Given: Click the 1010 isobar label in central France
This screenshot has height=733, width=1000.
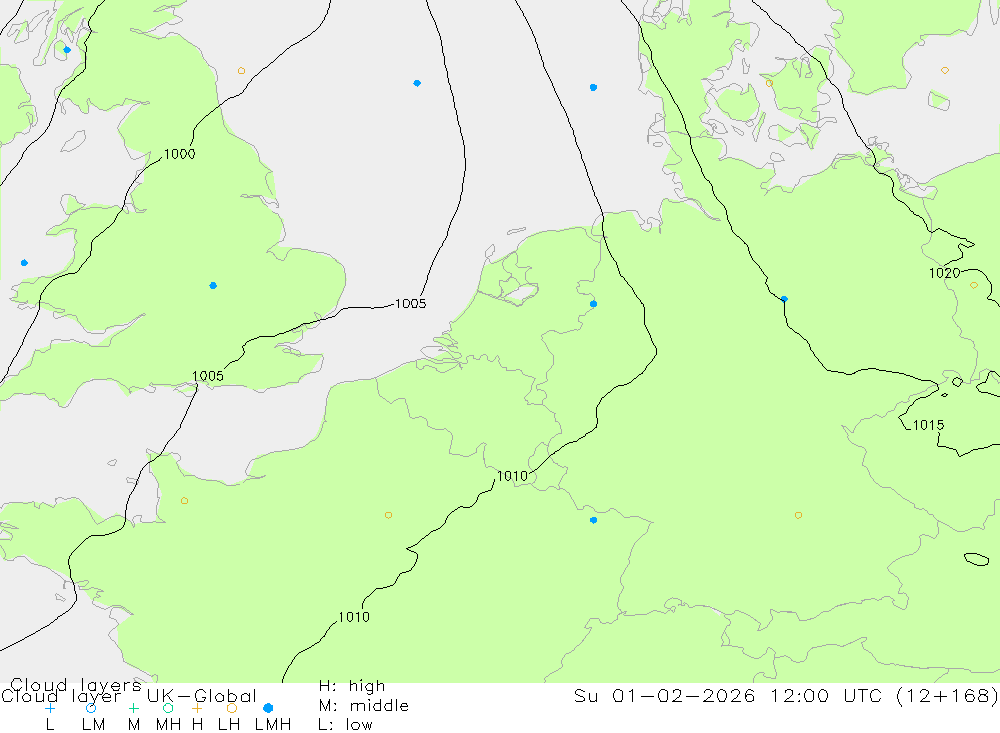Looking at the screenshot, I should point(354,617).
